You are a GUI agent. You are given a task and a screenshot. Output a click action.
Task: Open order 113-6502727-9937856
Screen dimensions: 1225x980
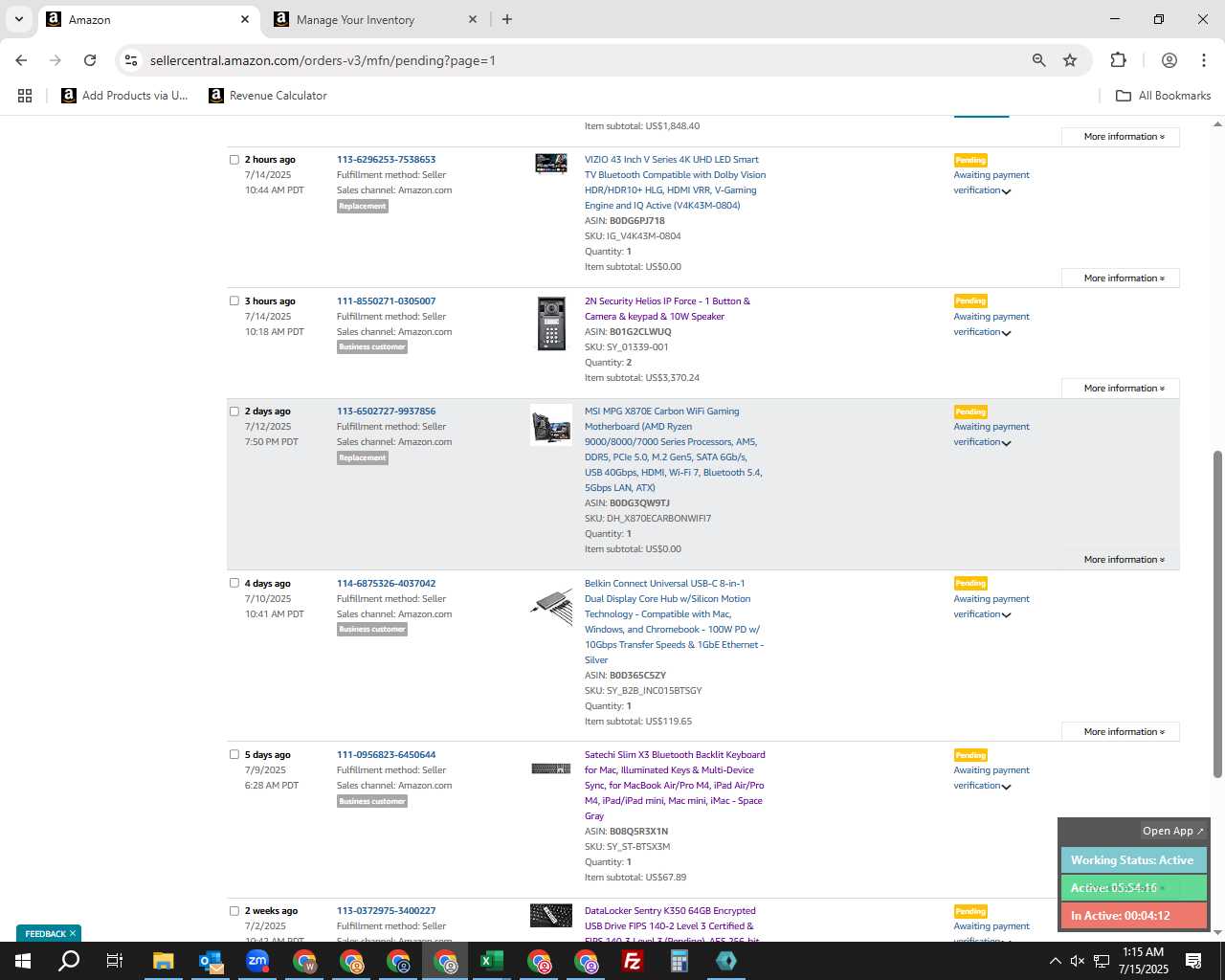pyautogui.click(x=386, y=412)
